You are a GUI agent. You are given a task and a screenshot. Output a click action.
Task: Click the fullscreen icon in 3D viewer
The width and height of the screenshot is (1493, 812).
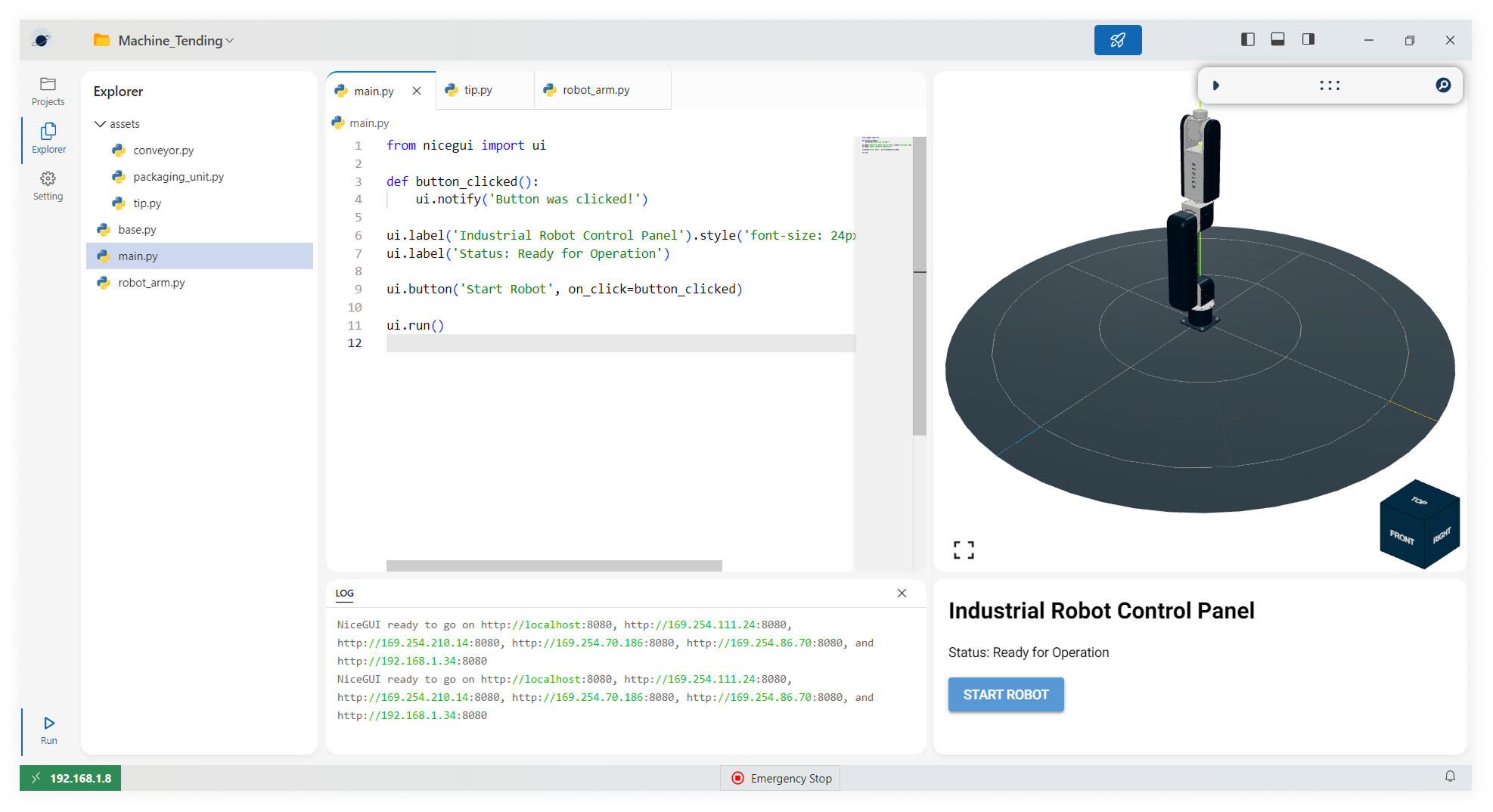pyautogui.click(x=963, y=550)
